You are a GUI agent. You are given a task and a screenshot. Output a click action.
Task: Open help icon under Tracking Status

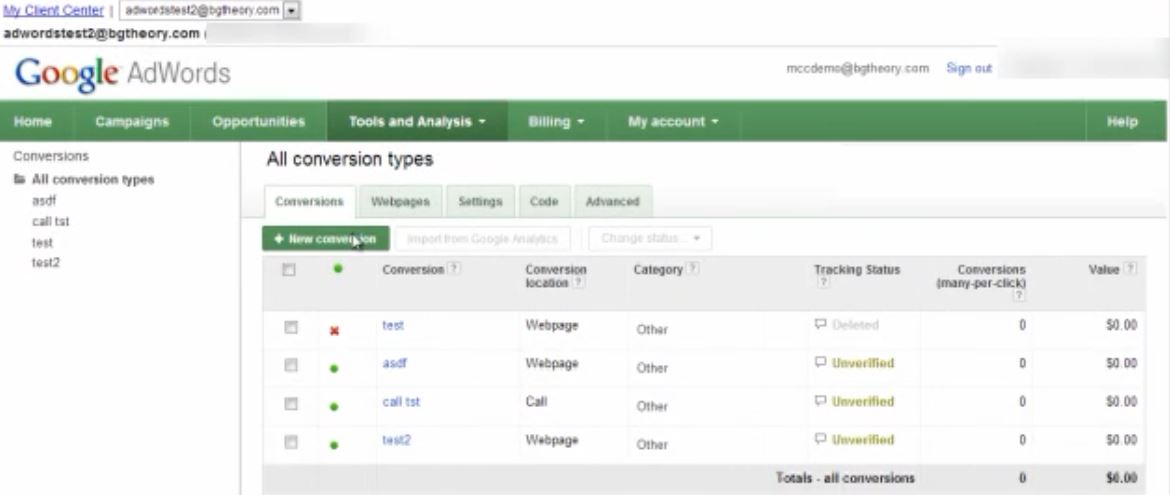point(824,283)
